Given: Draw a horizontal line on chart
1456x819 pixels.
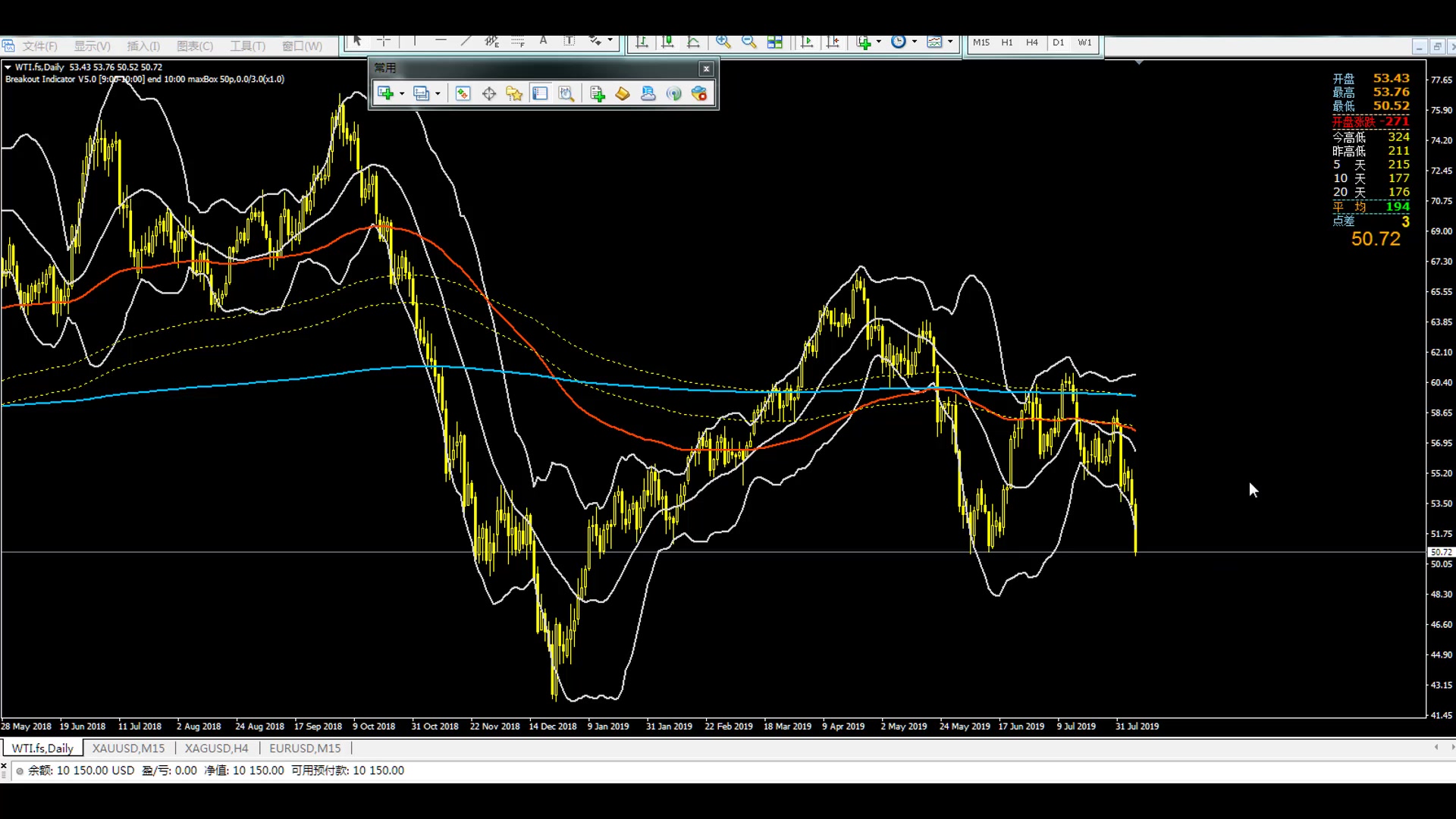Looking at the screenshot, I should tap(441, 42).
